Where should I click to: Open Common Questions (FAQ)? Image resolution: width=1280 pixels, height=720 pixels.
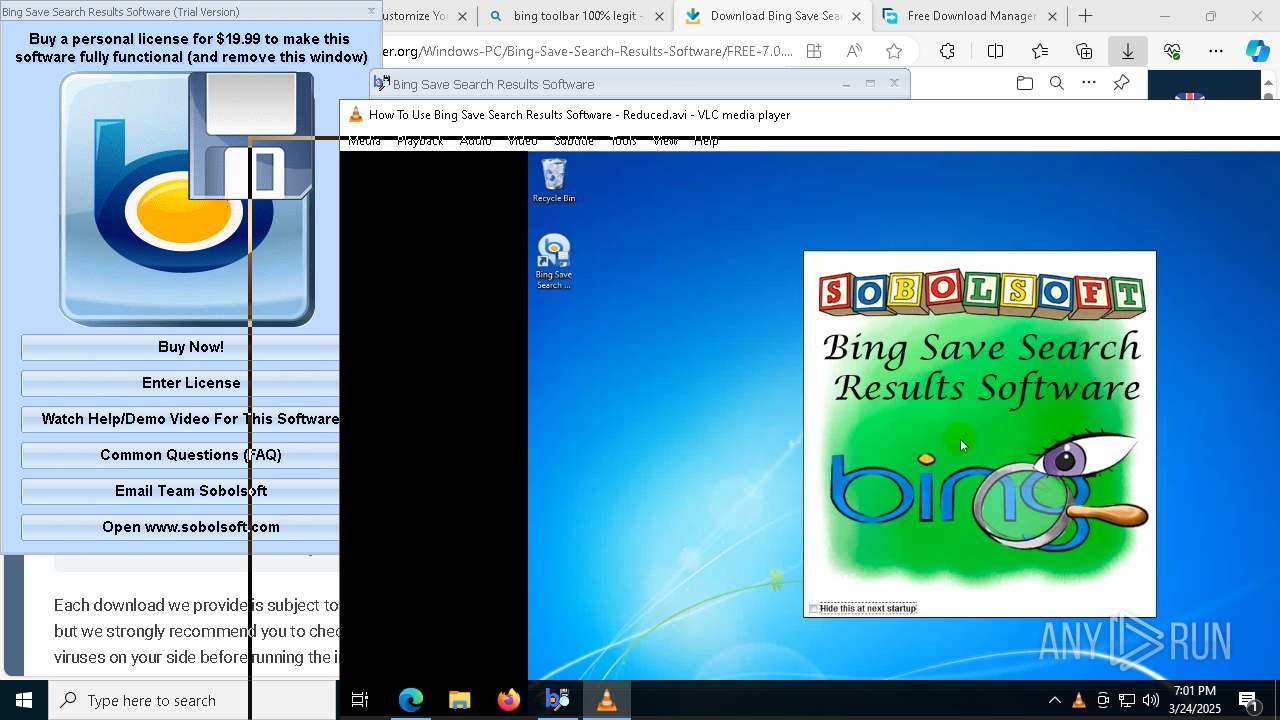tap(190, 455)
